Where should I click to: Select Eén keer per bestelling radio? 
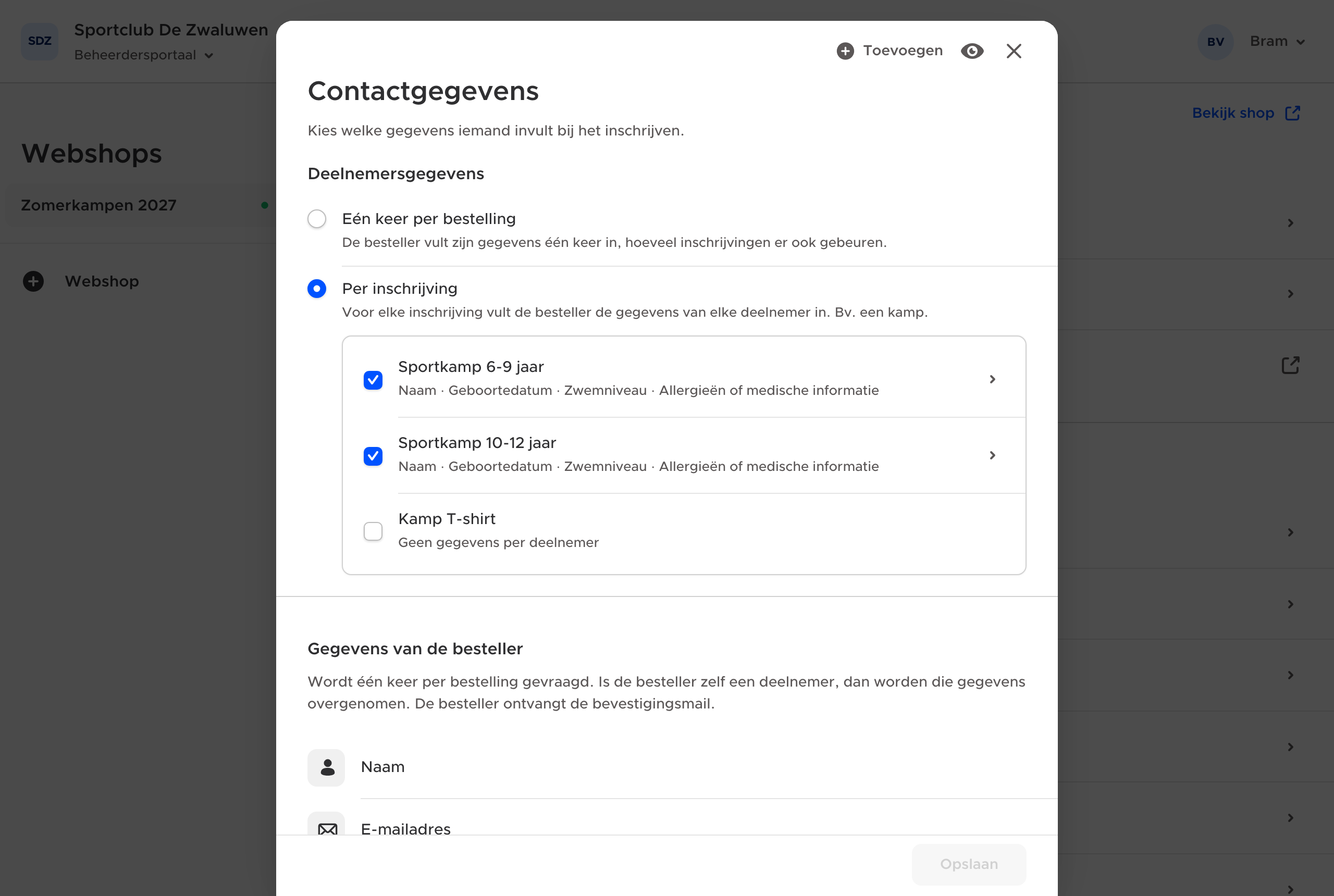point(317,219)
